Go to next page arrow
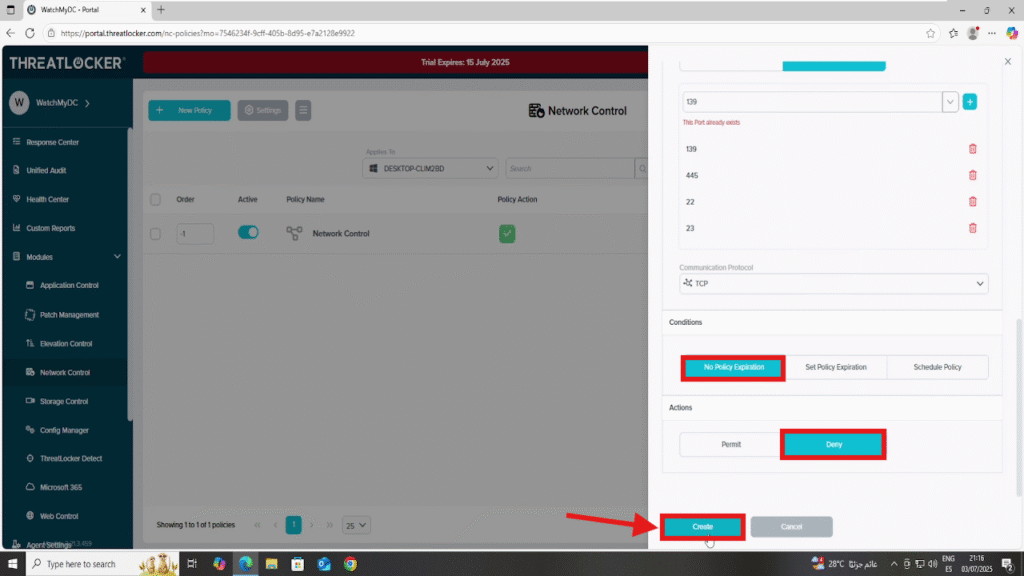Screen dimensions: 1024x576 [312, 525]
